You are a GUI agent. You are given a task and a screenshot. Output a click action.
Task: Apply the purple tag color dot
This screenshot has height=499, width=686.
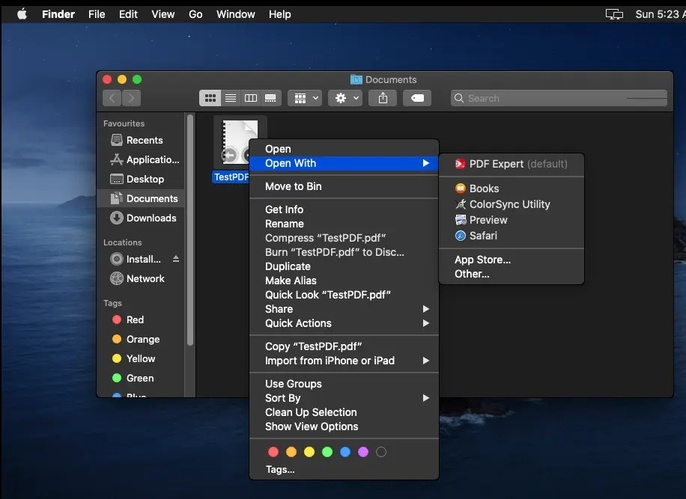(x=363, y=452)
